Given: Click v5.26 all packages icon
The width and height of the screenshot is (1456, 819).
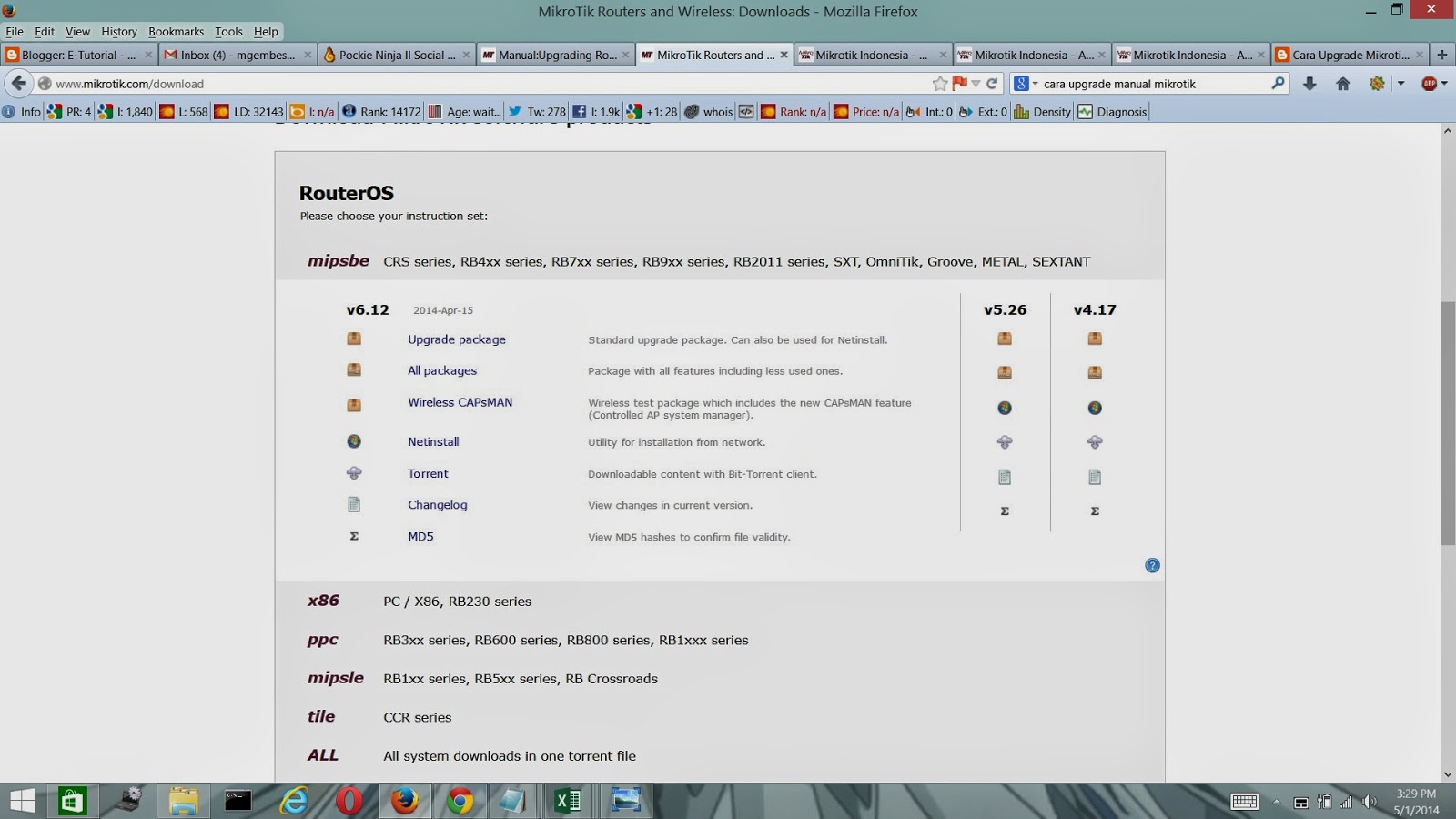Looking at the screenshot, I should (x=1005, y=372).
